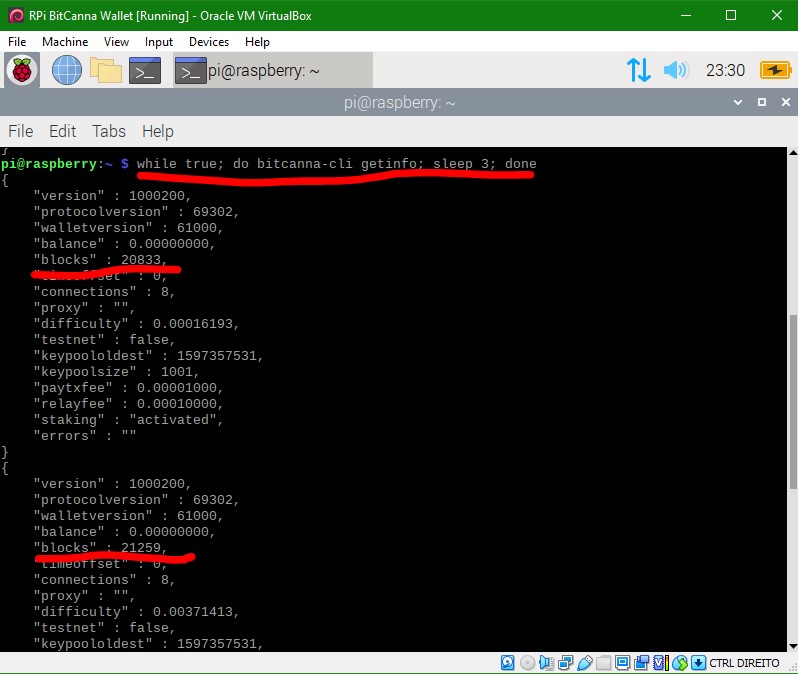Screen dimensions: 798x674
Task: Click the "errors" : "" line
Action: (x=85, y=436)
